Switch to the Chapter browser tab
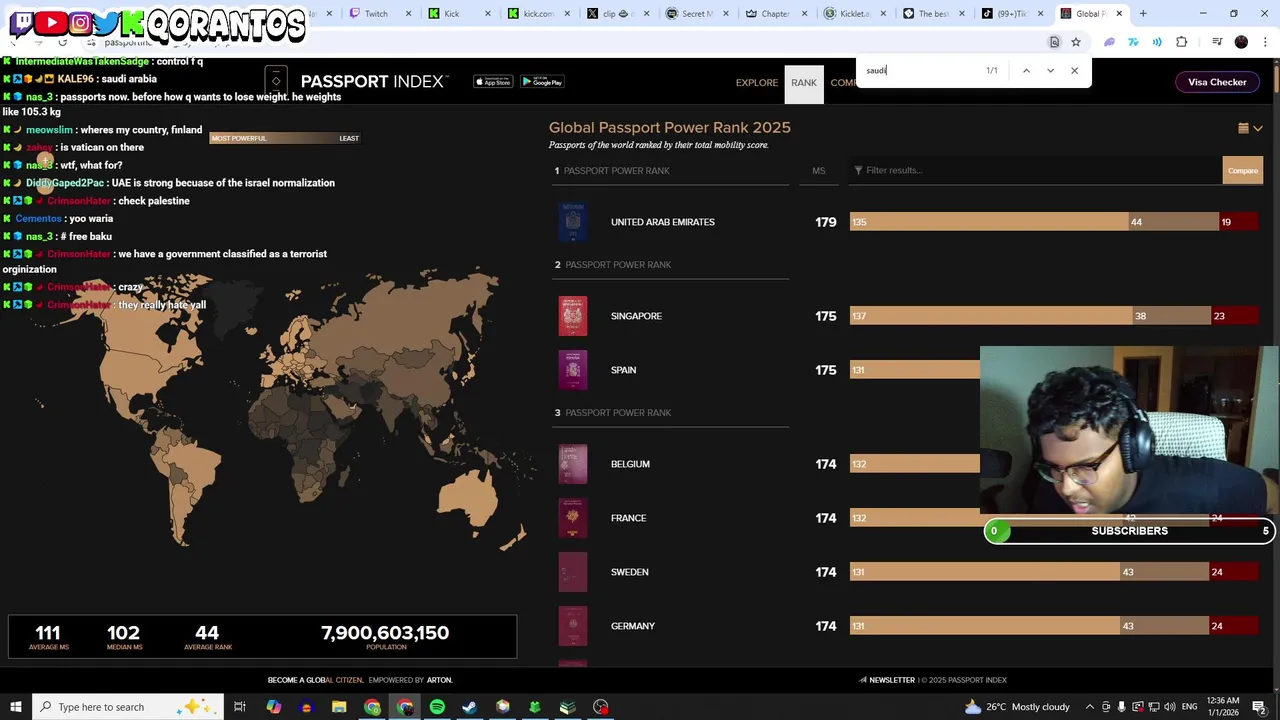 point(775,13)
